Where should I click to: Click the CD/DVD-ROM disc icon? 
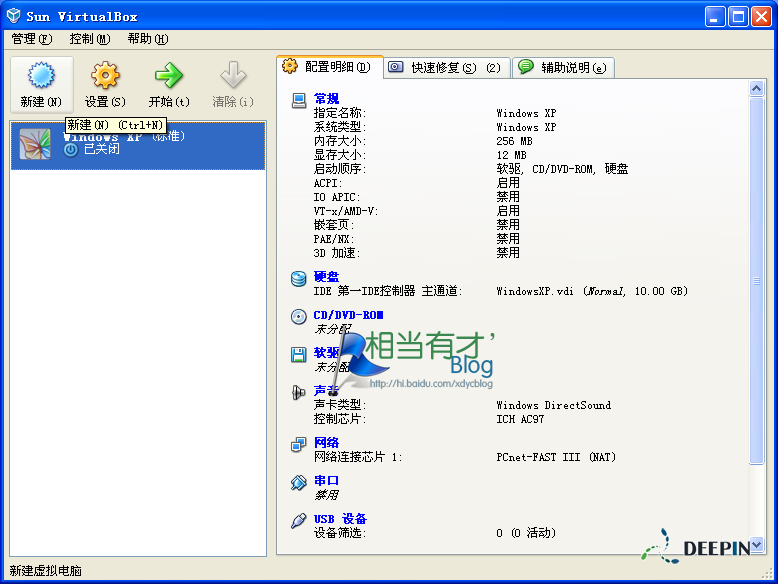[x=298, y=316]
